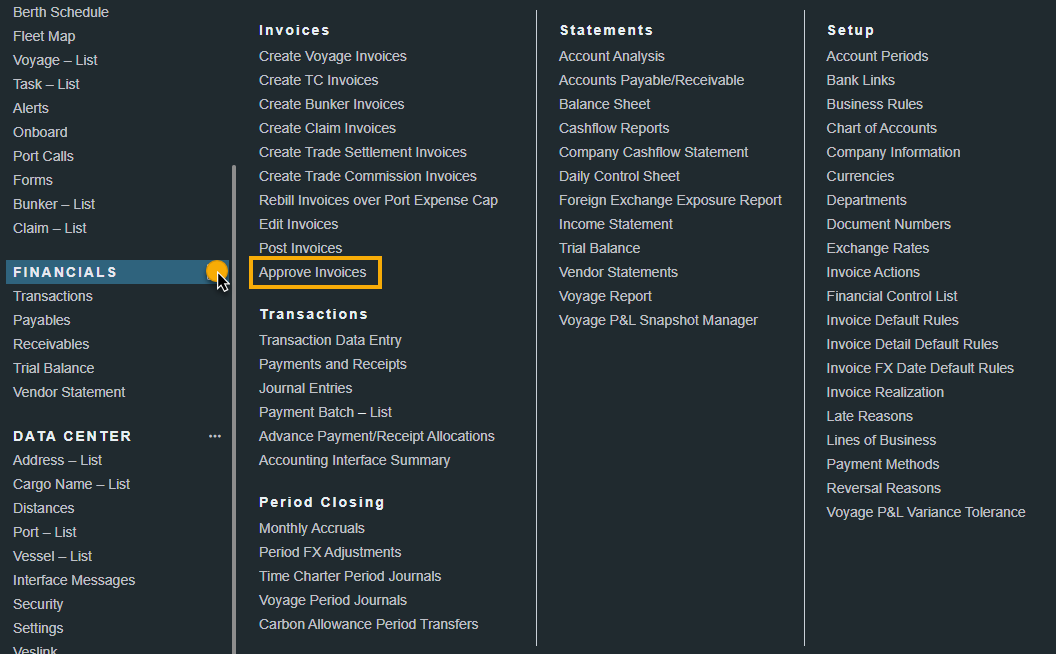Viewport: 1056px width, 654px height.
Task: Go to Payments and Receipts
Action: coord(332,364)
